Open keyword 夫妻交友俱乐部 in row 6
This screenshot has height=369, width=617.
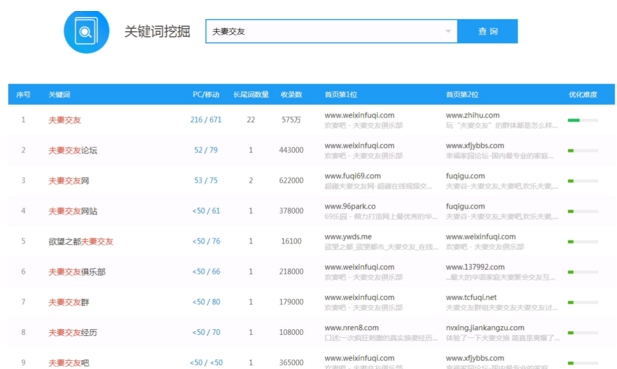coord(77,271)
